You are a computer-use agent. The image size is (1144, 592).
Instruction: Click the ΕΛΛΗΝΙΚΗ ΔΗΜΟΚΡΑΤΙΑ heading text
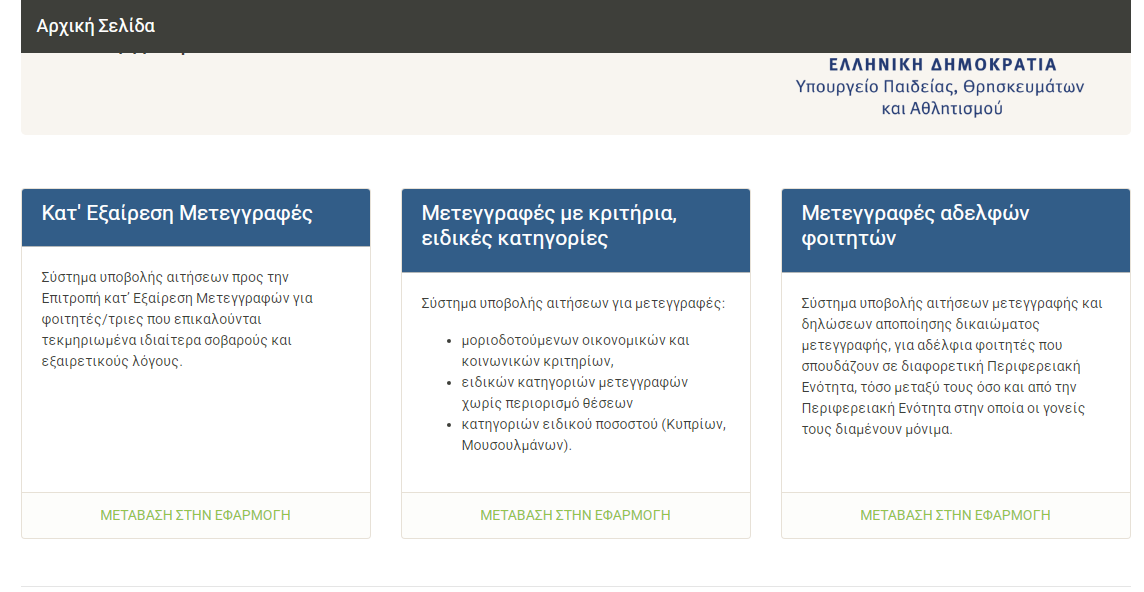point(942,65)
